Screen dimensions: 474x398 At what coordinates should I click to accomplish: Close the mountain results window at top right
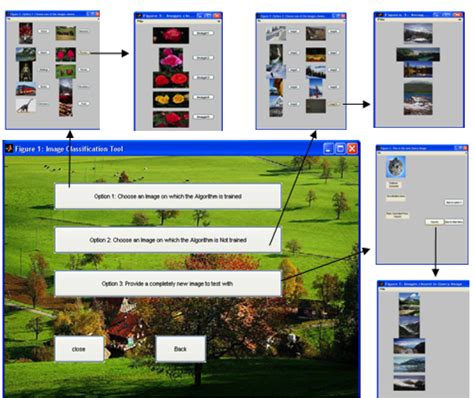coord(458,15)
